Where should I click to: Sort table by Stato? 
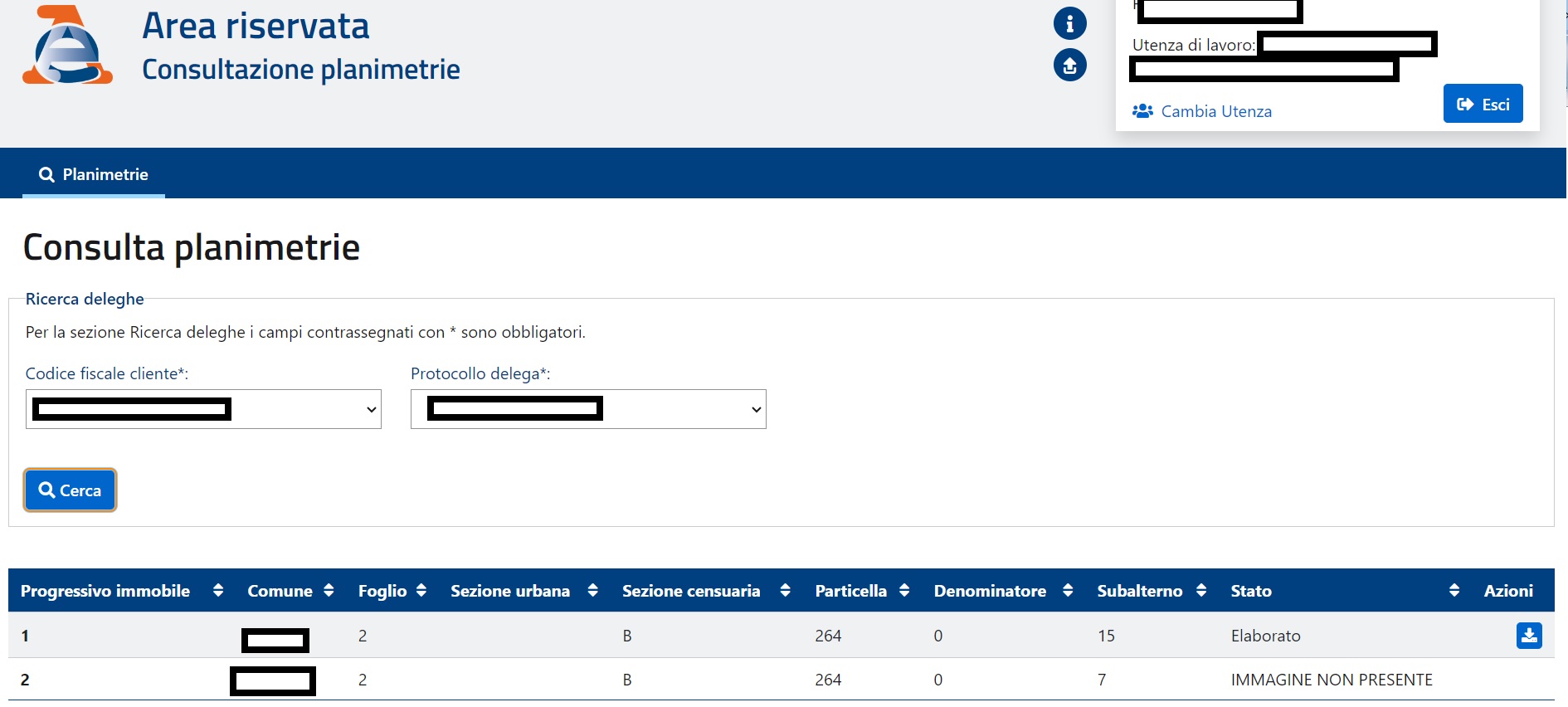pyautogui.click(x=1454, y=591)
